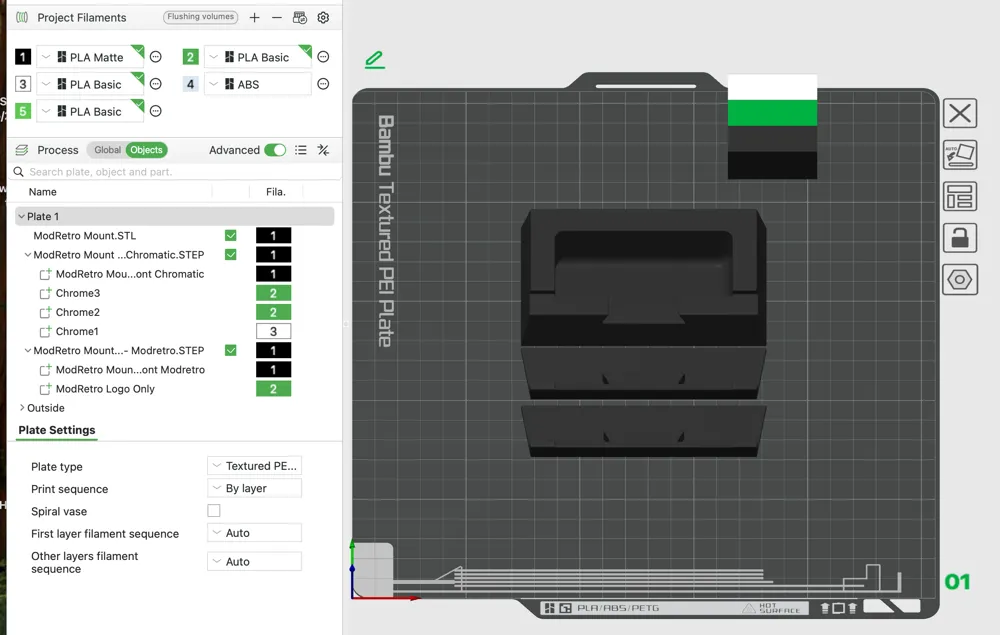
Task: Click filament 3 white color swatch
Action: coord(22,84)
